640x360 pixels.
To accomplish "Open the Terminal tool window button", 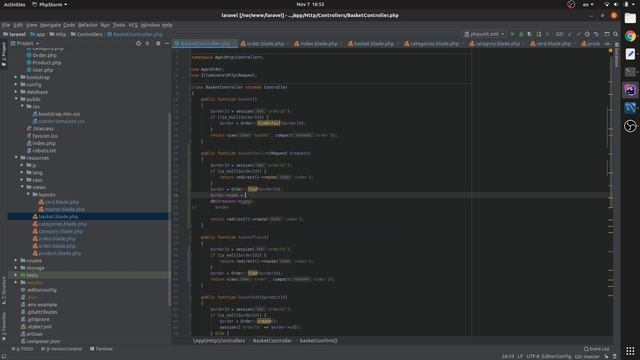I will 101,349.
